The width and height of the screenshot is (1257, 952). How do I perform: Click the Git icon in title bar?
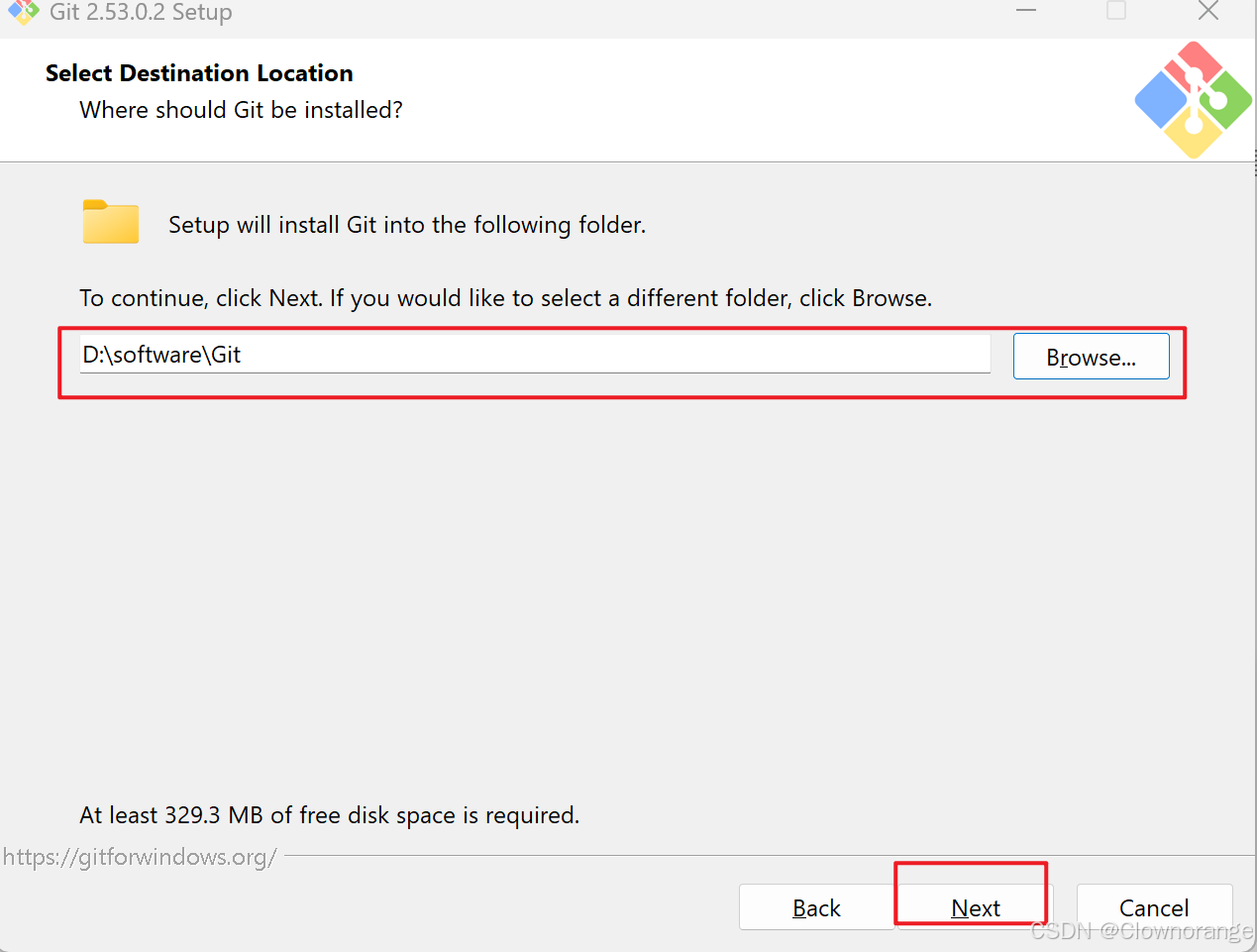click(x=24, y=12)
